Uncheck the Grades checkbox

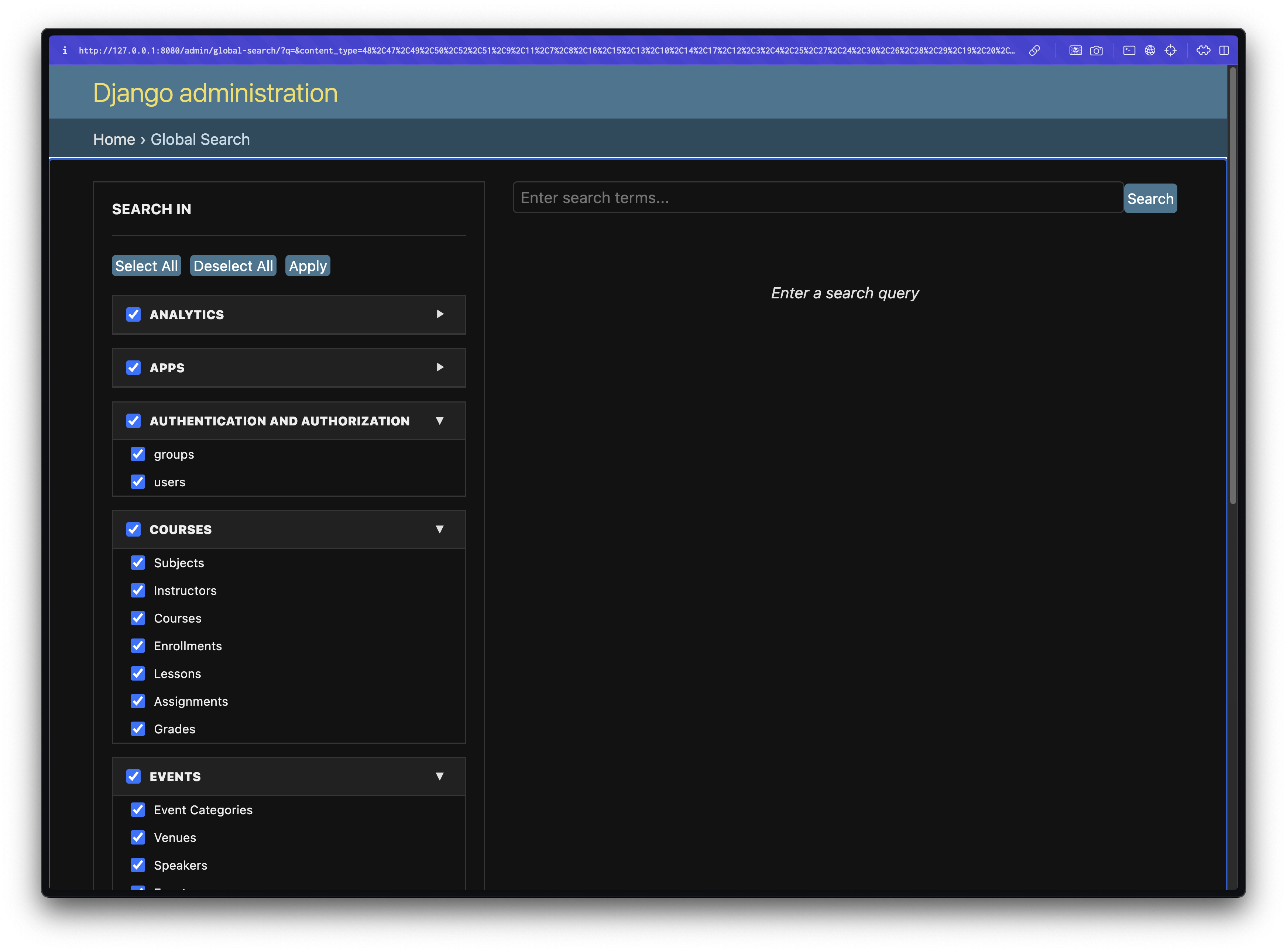tap(138, 729)
